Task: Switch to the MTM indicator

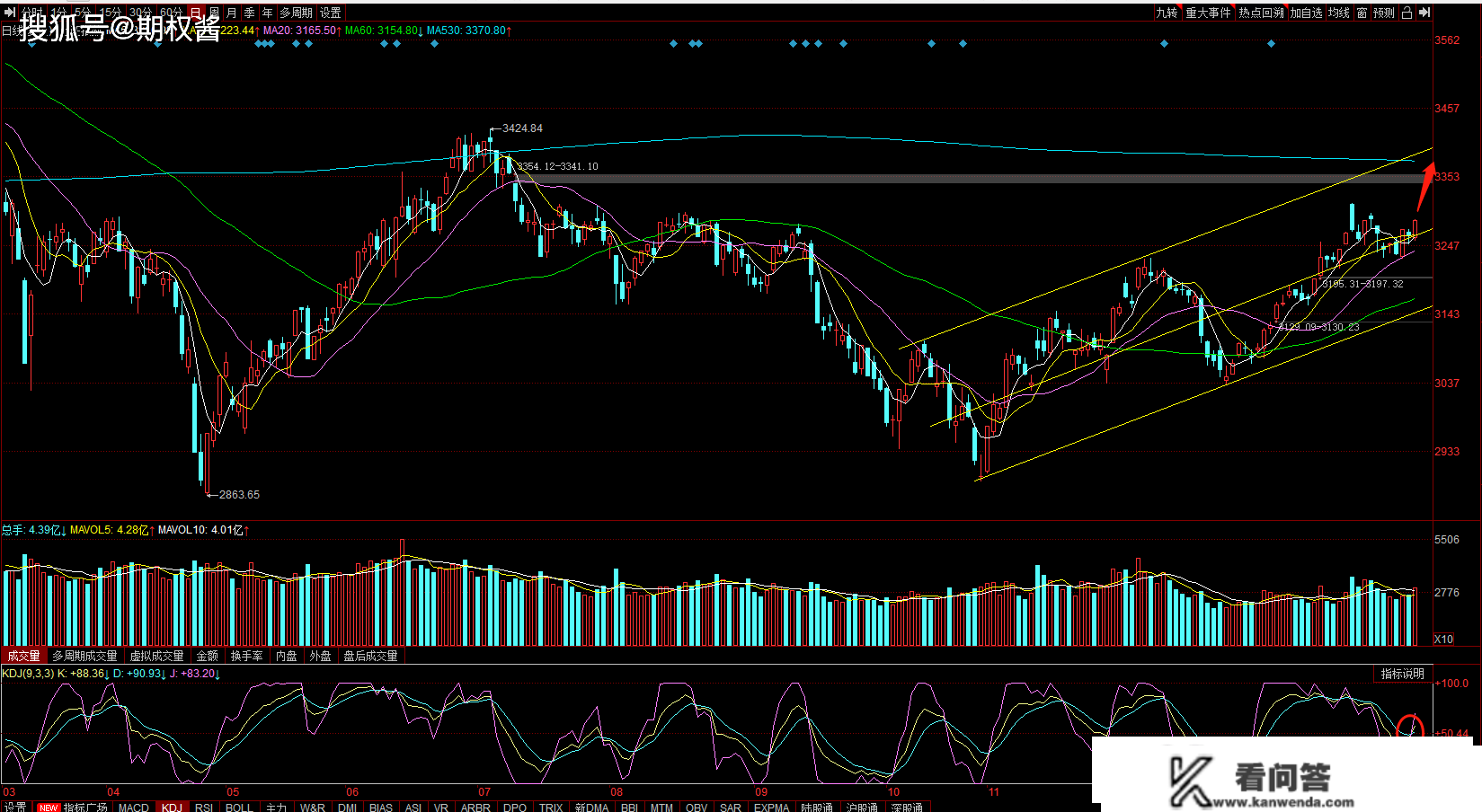Action: click(x=661, y=808)
